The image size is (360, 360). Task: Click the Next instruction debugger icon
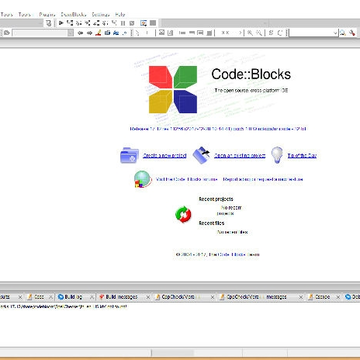point(105,23)
